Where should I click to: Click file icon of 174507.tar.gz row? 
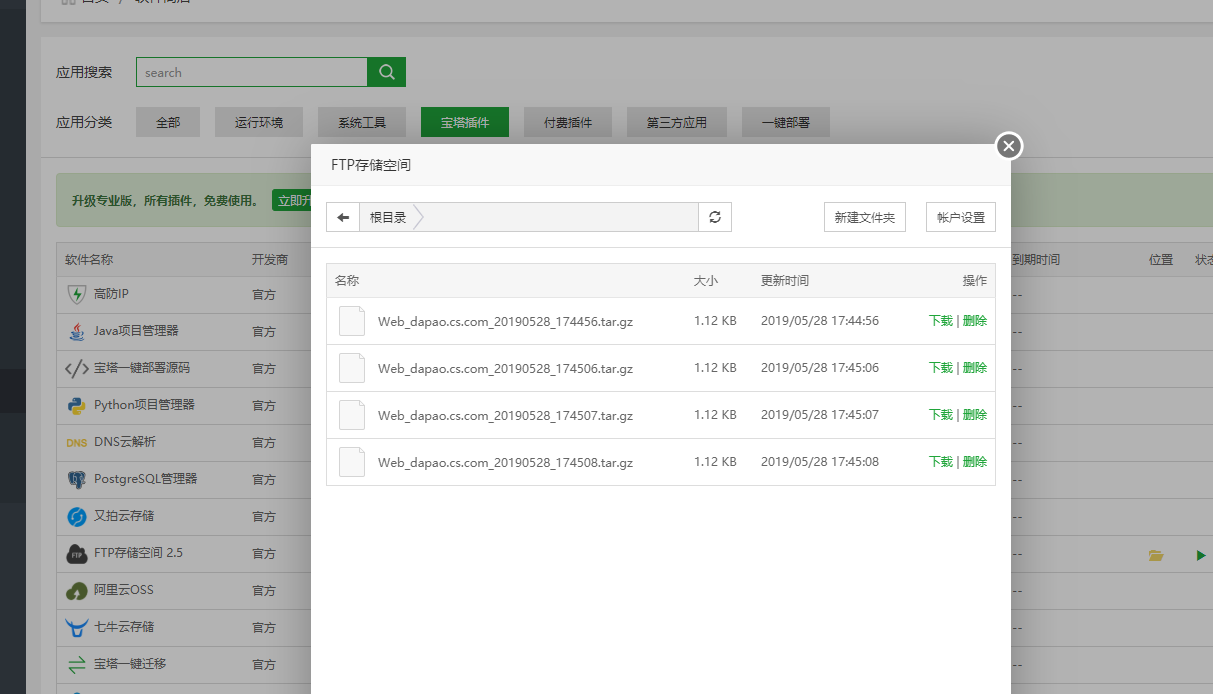pyautogui.click(x=352, y=415)
